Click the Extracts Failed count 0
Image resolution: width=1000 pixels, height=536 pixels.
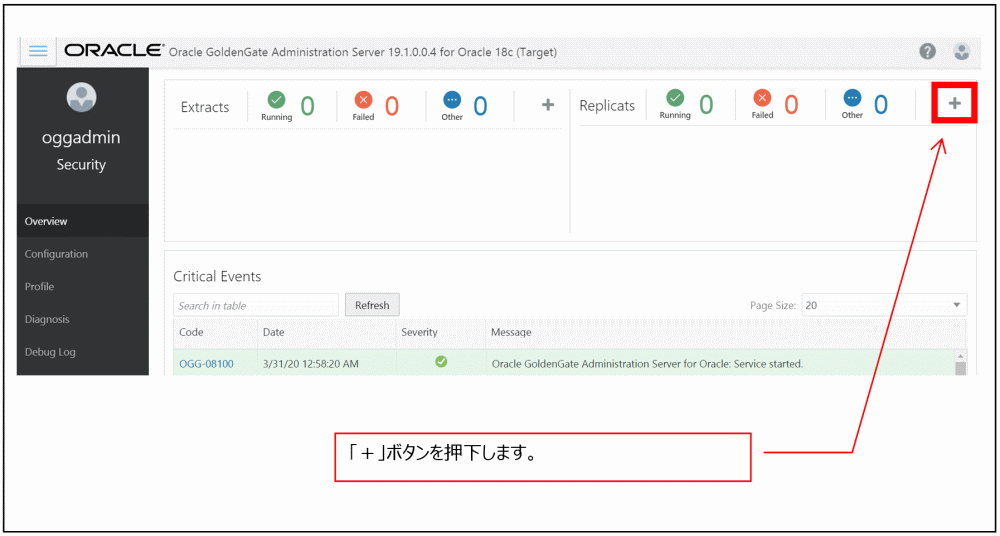point(392,106)
